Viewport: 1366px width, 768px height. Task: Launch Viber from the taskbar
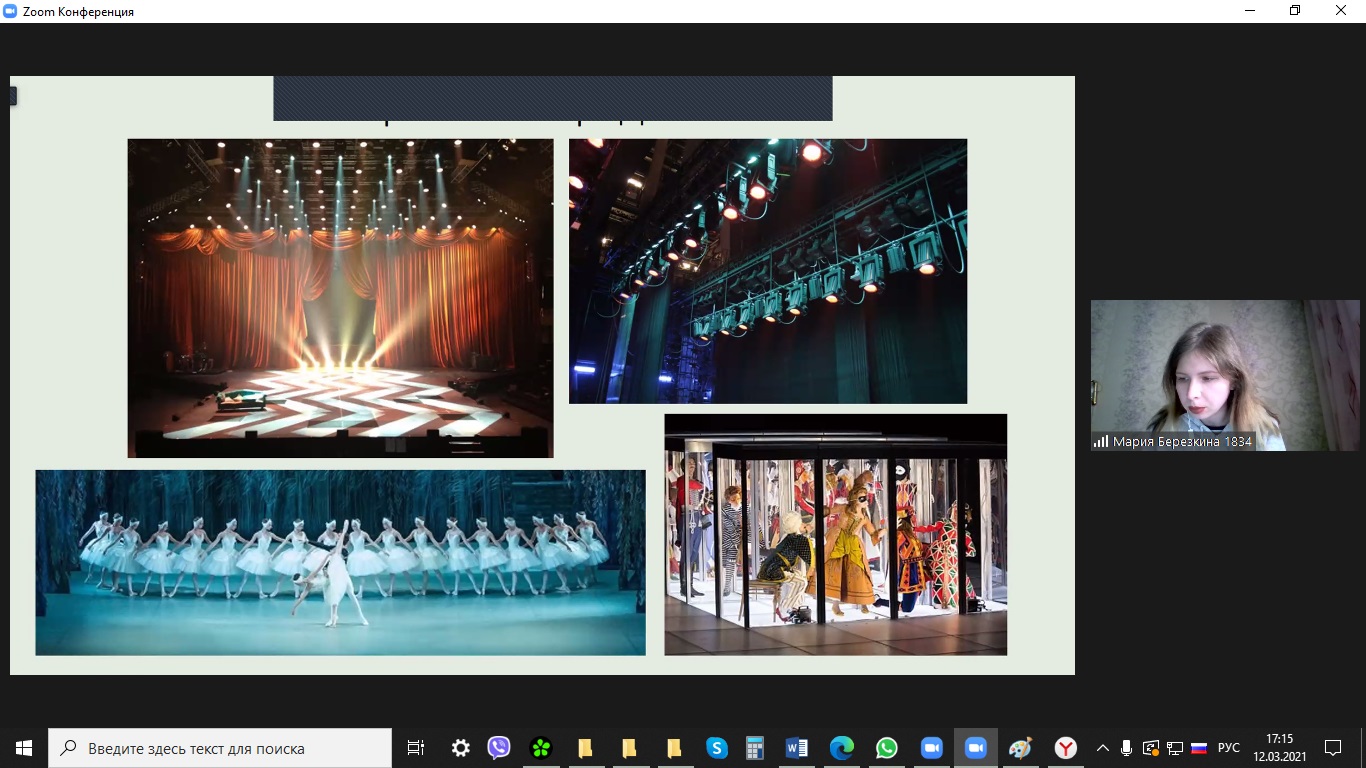[498, 748]
